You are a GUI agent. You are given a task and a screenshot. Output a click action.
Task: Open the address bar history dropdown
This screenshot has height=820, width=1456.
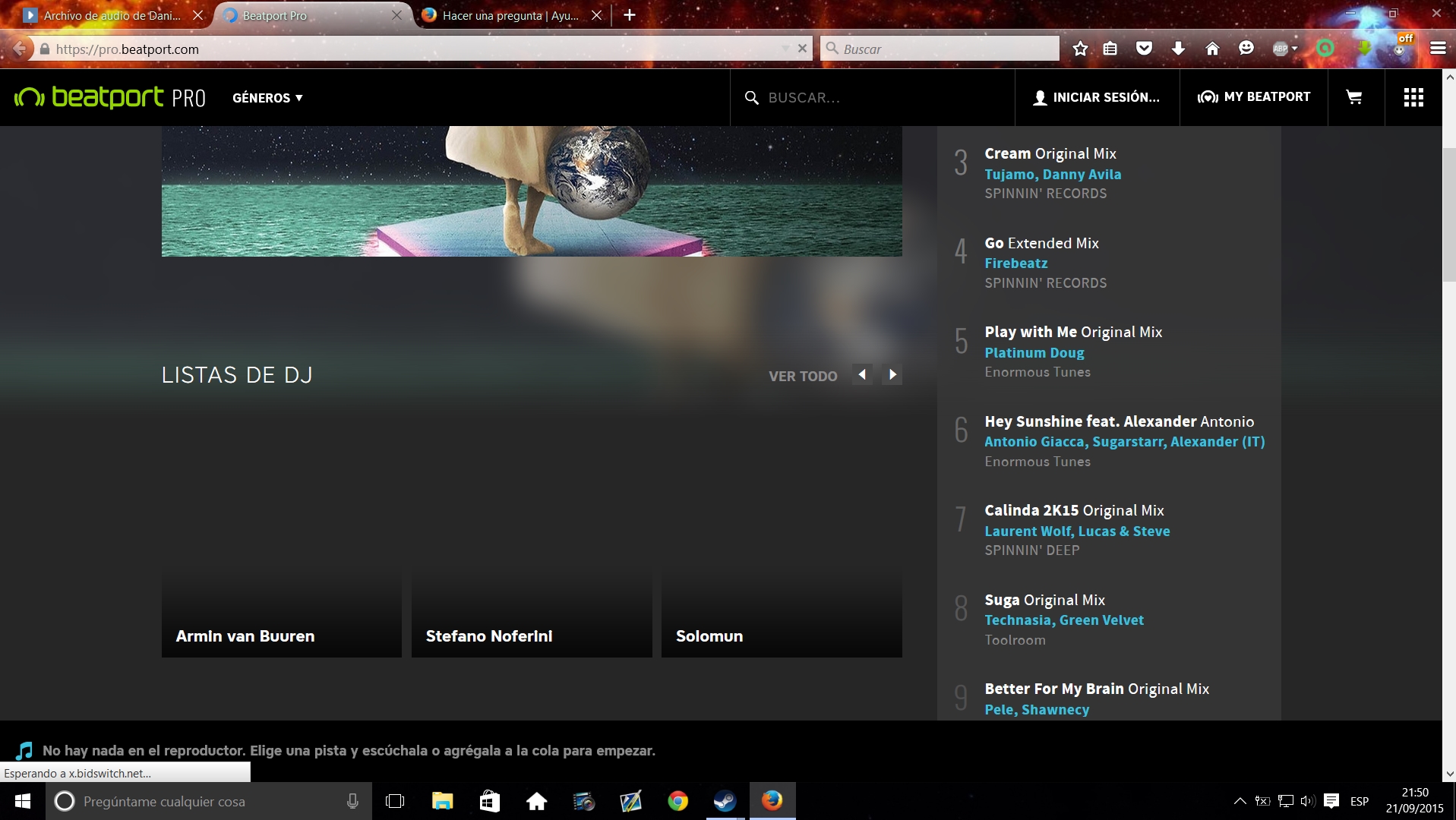(x=785, y=49)
